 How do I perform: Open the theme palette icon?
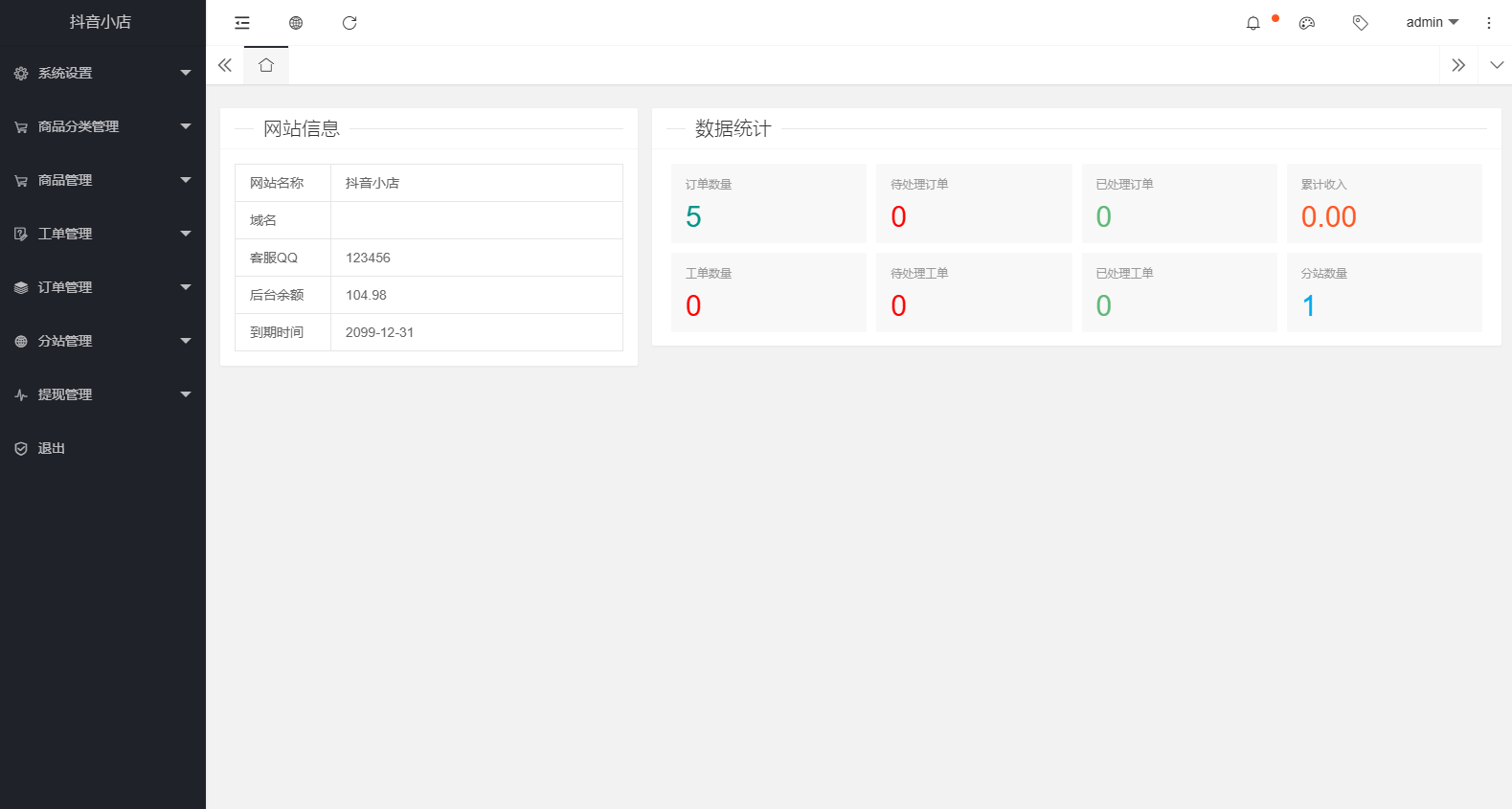[x=1307, y=23]
